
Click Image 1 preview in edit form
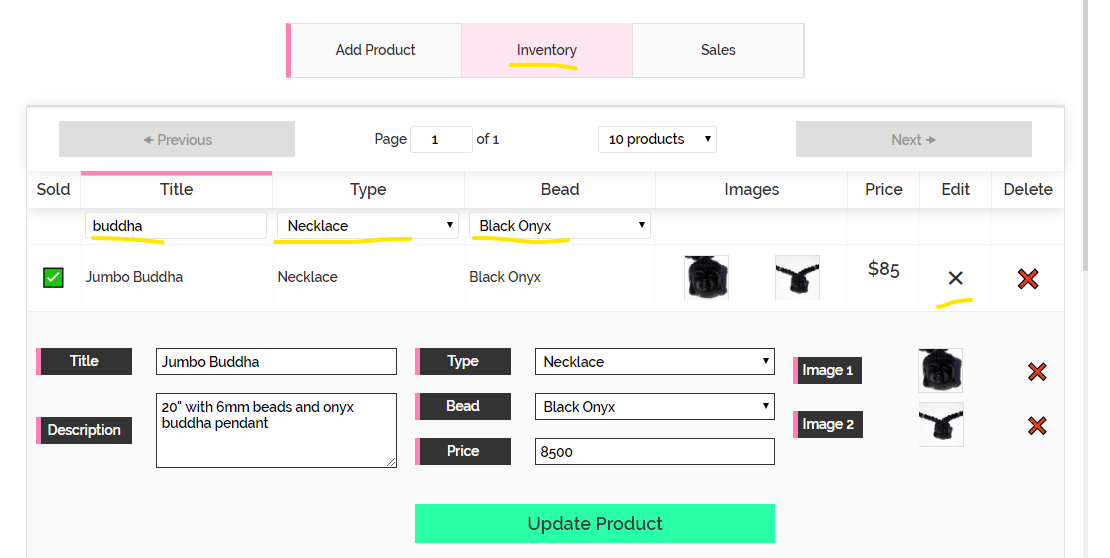[940, 370]
